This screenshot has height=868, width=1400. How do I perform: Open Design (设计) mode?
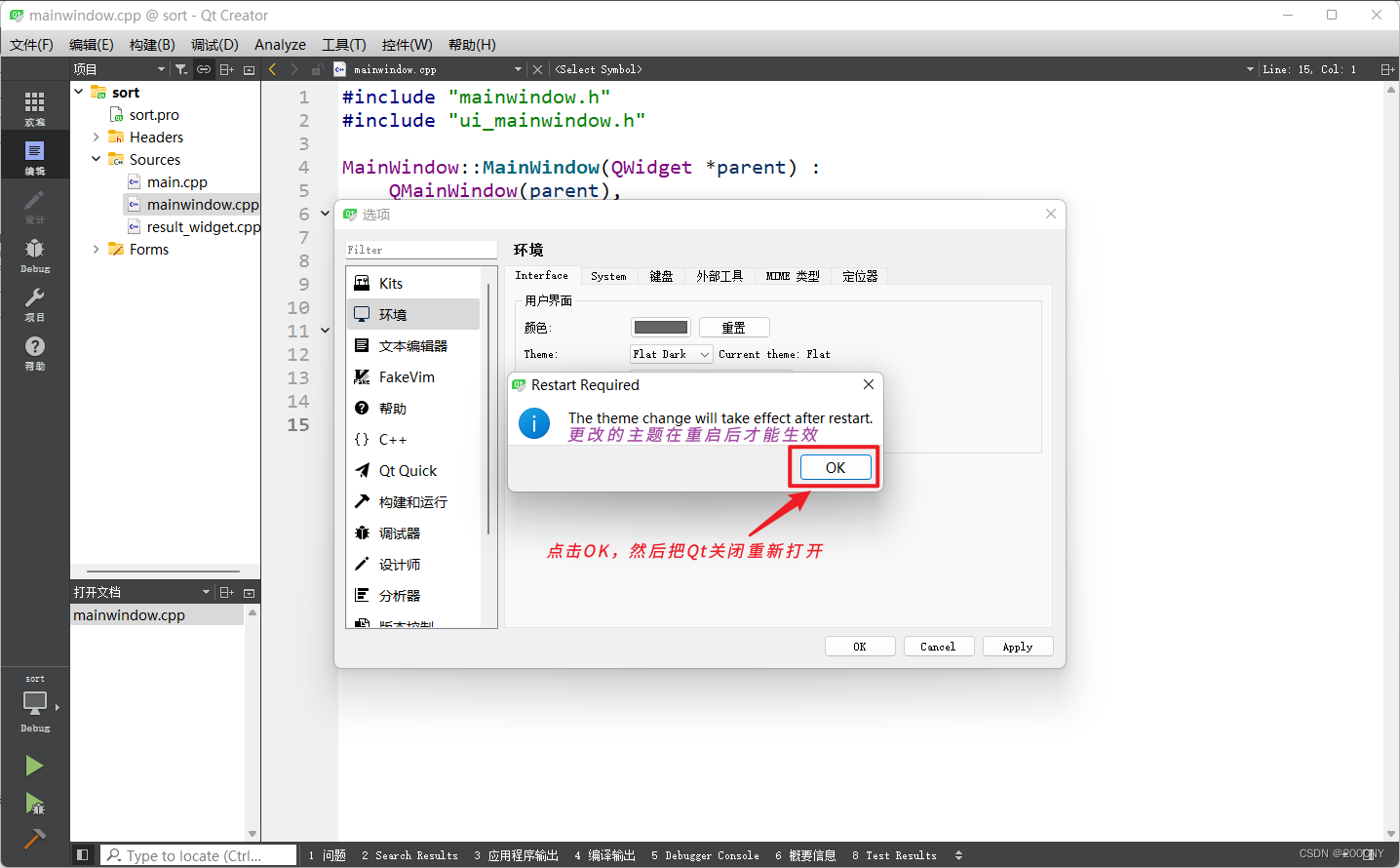coord(34,205)
